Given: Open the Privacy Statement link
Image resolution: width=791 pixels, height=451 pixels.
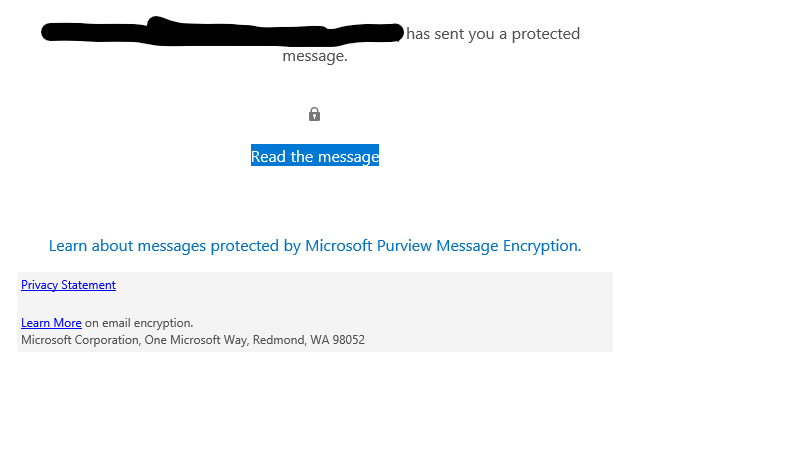Looking at the screenshot, I should (68, 285).
